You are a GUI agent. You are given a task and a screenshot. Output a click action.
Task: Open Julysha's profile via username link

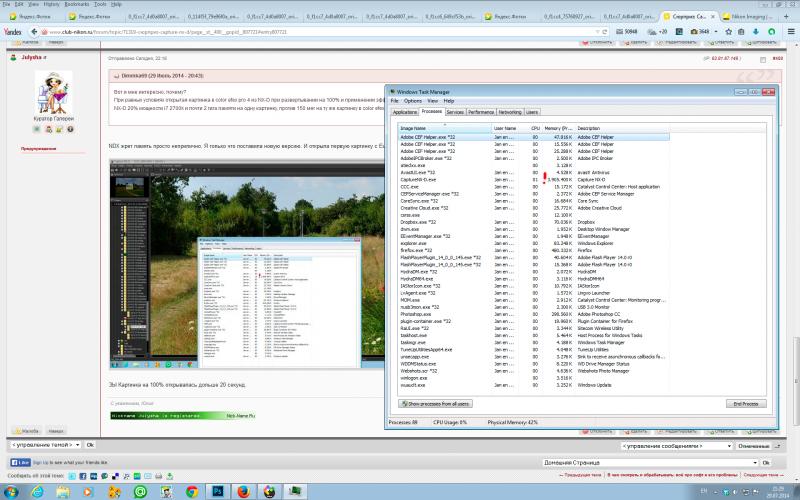pyautogui.click(x=31, y=57)
